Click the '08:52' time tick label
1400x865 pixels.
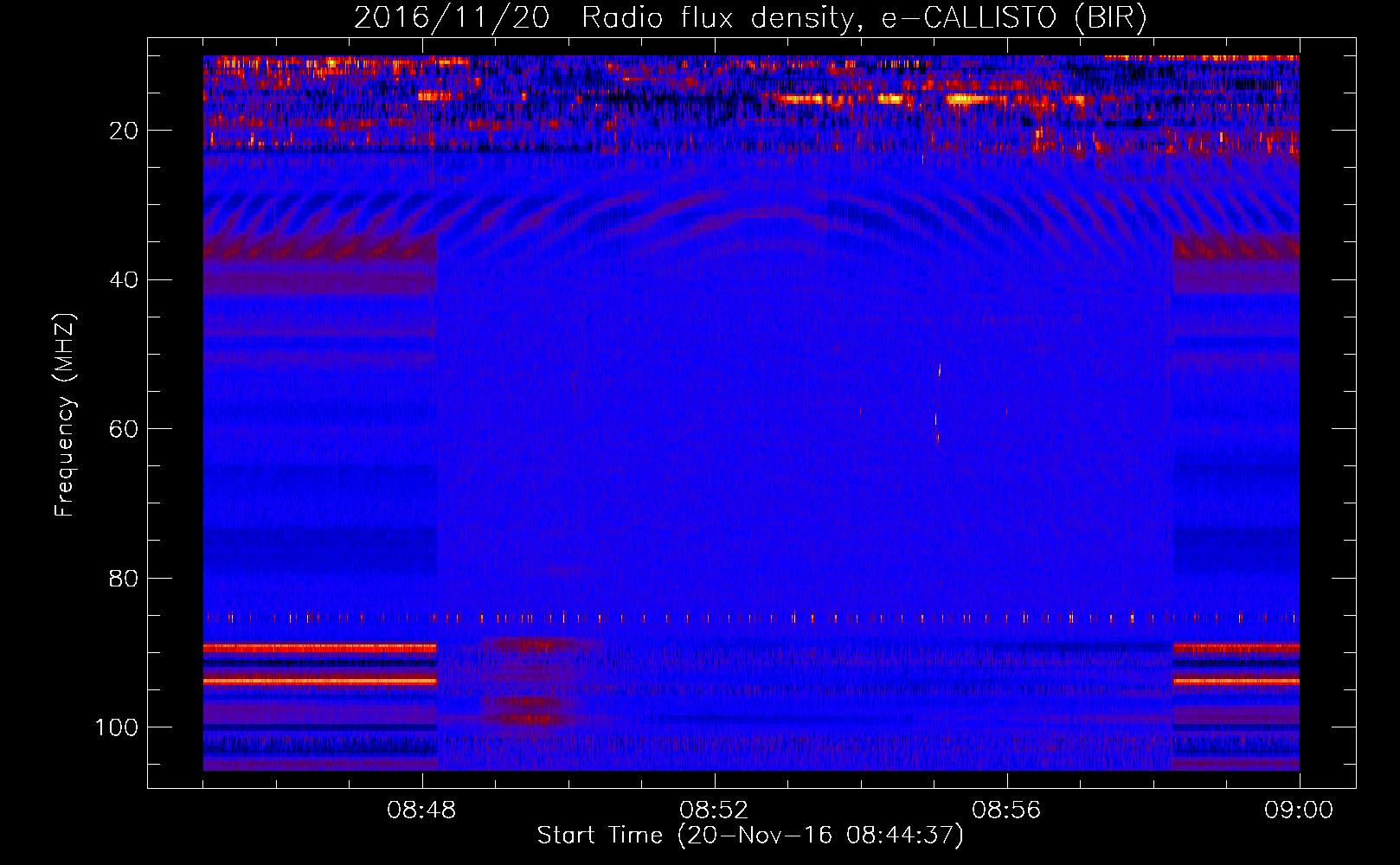pyautogui.click(x=714, y=811)
